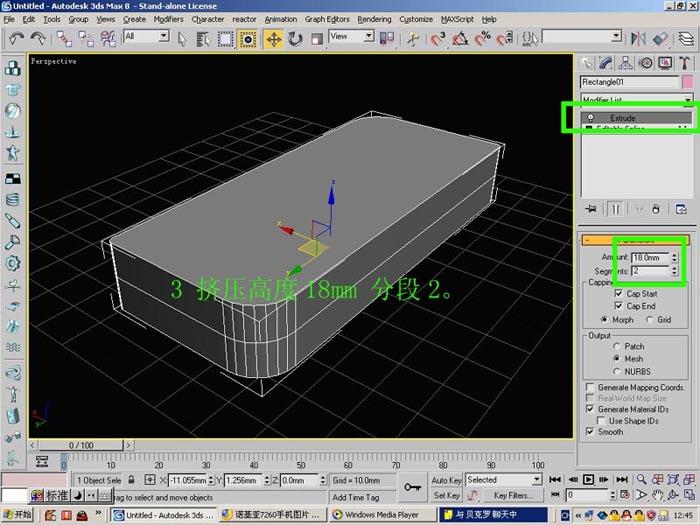Image resolution: width=700 pixels, height=525 pixels.
Task: Switch to the Hierarchy panel icon
Action: click(x=625, y=63)
